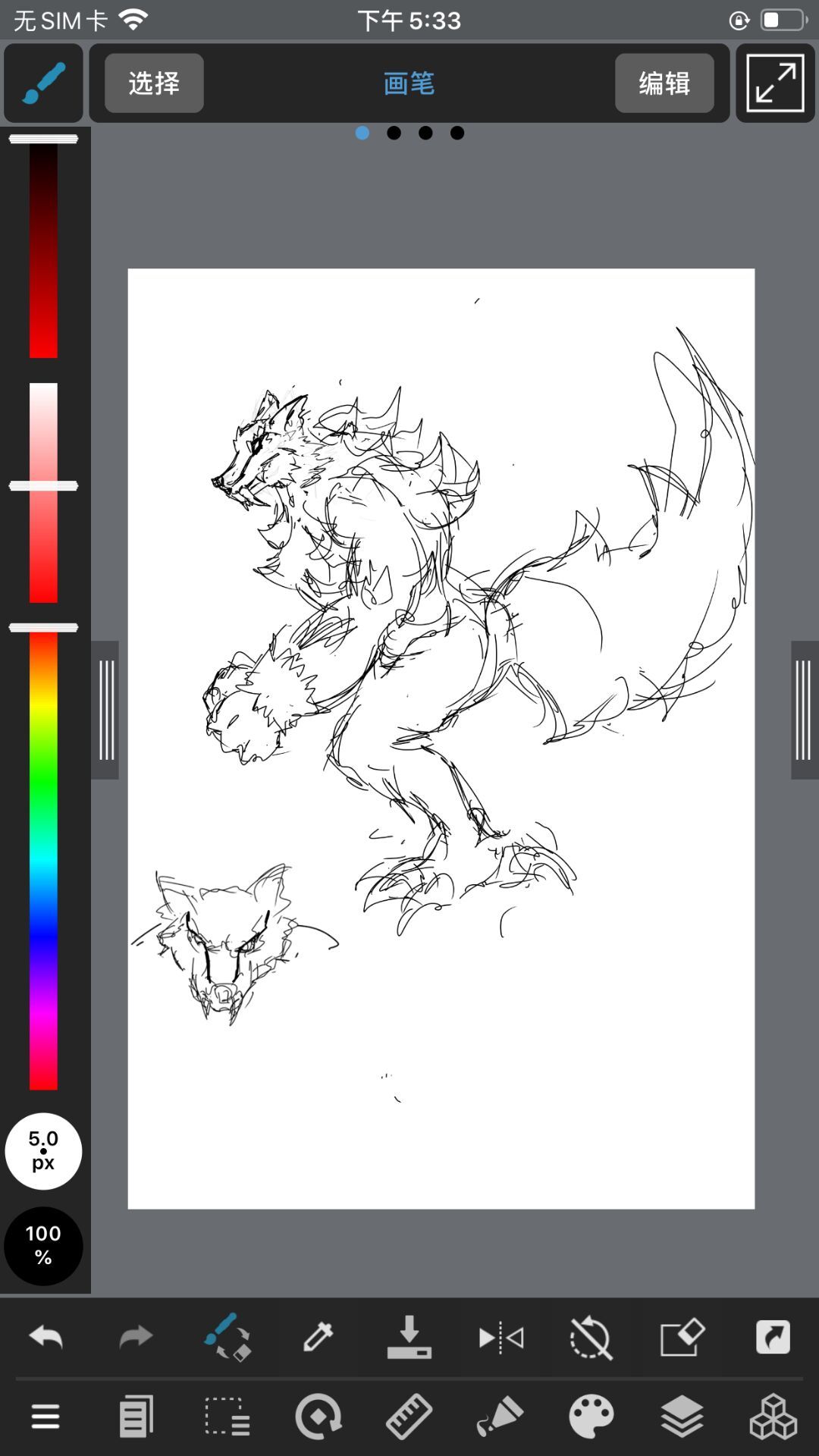Open the hamburger main menu
The width and height of the screenshot is (819, 1456).
pyautogui.click(x=45, y=1416)
